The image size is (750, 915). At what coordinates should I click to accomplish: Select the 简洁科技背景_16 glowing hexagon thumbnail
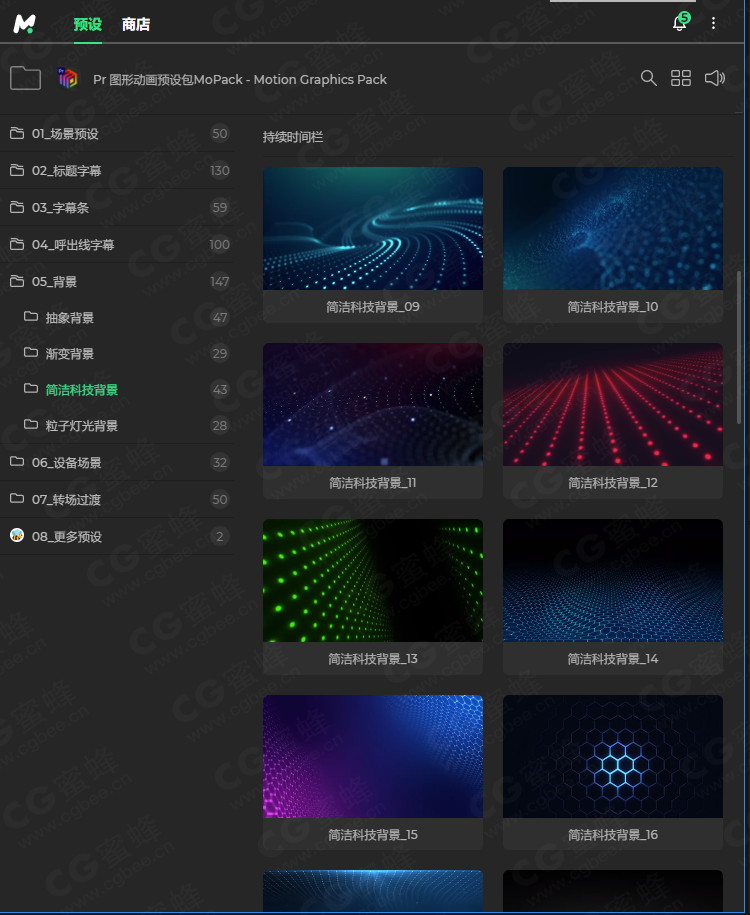(x=613, y=756)
